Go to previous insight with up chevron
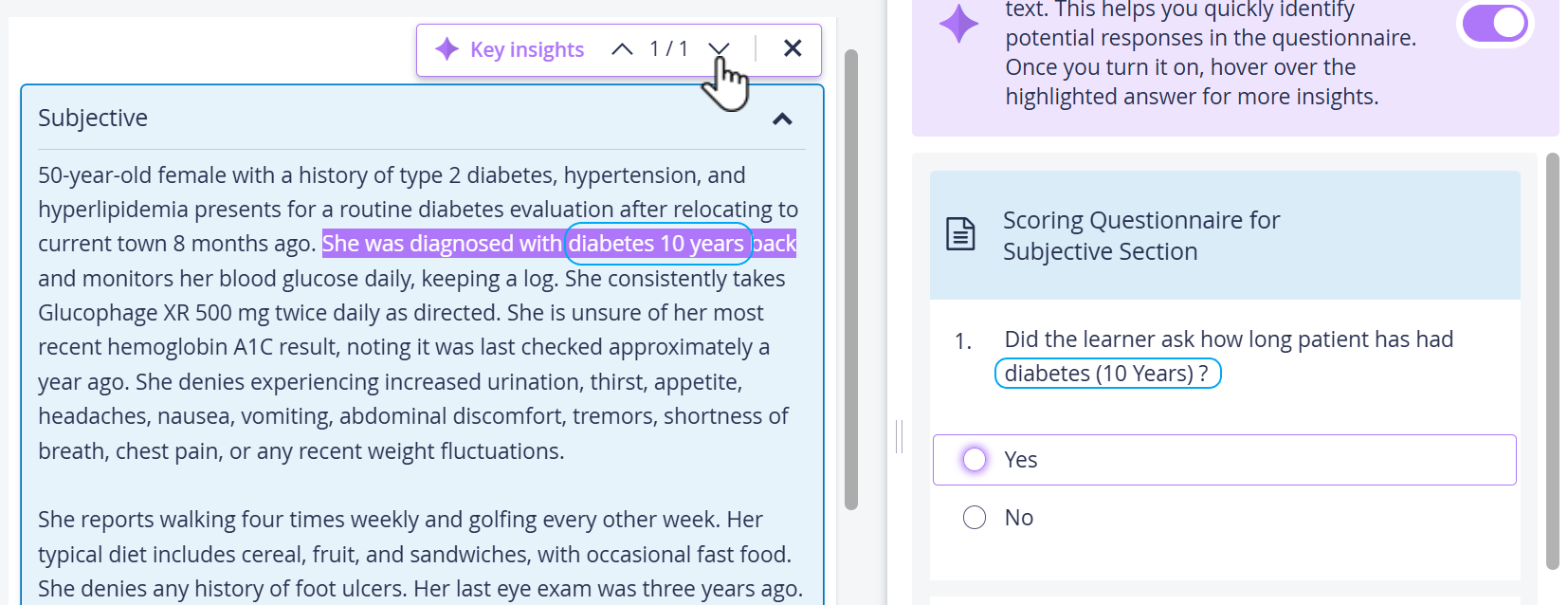Viewport: 1568px width, 605px height. pyautogui.click(x=622, y=49)
